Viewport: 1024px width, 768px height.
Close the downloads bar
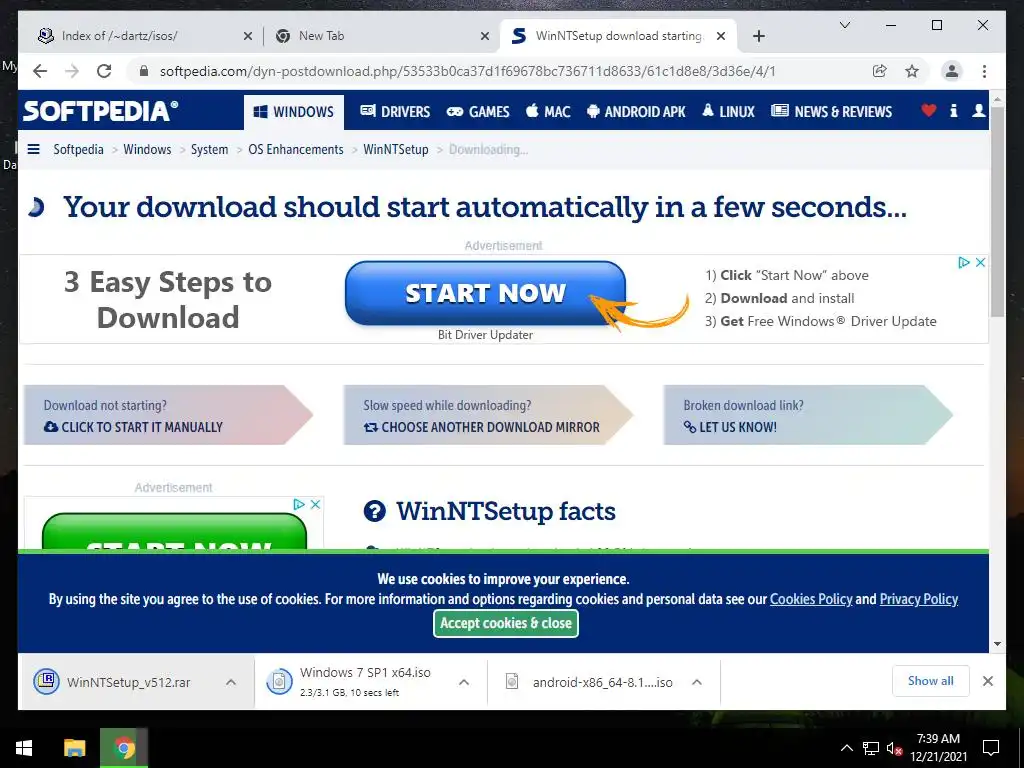click(988, 681)
